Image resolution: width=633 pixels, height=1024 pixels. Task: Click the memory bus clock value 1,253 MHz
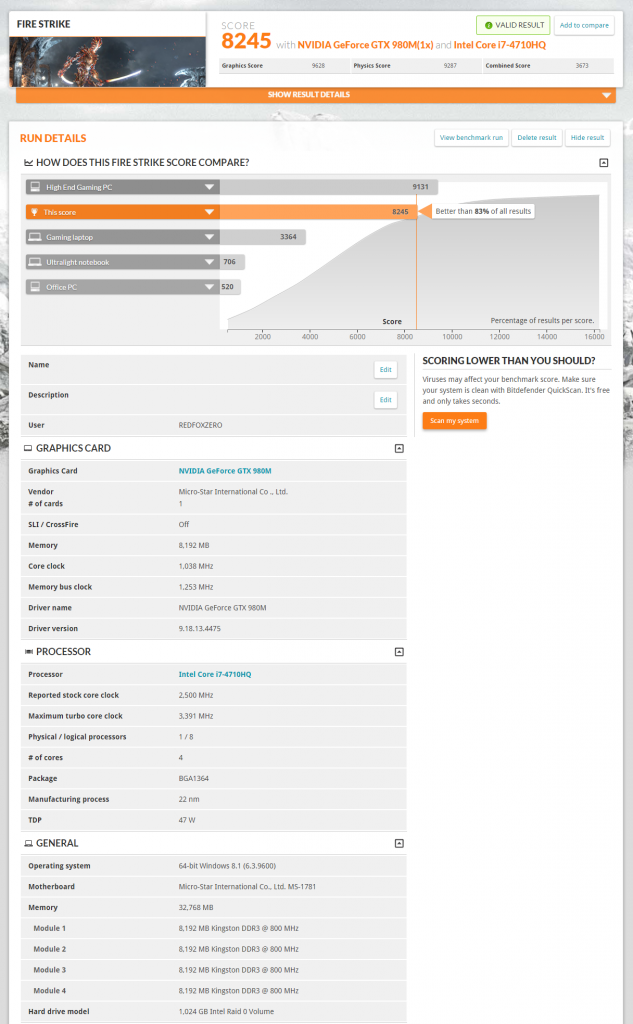pyautogui.click(x=196, y=587)
